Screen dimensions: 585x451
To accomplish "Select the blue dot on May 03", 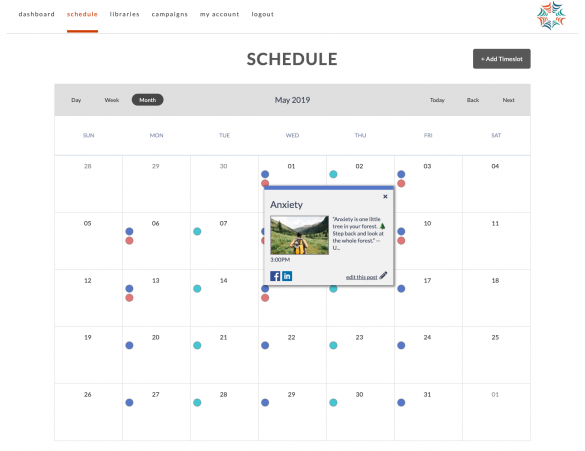I will click(401, 174).
